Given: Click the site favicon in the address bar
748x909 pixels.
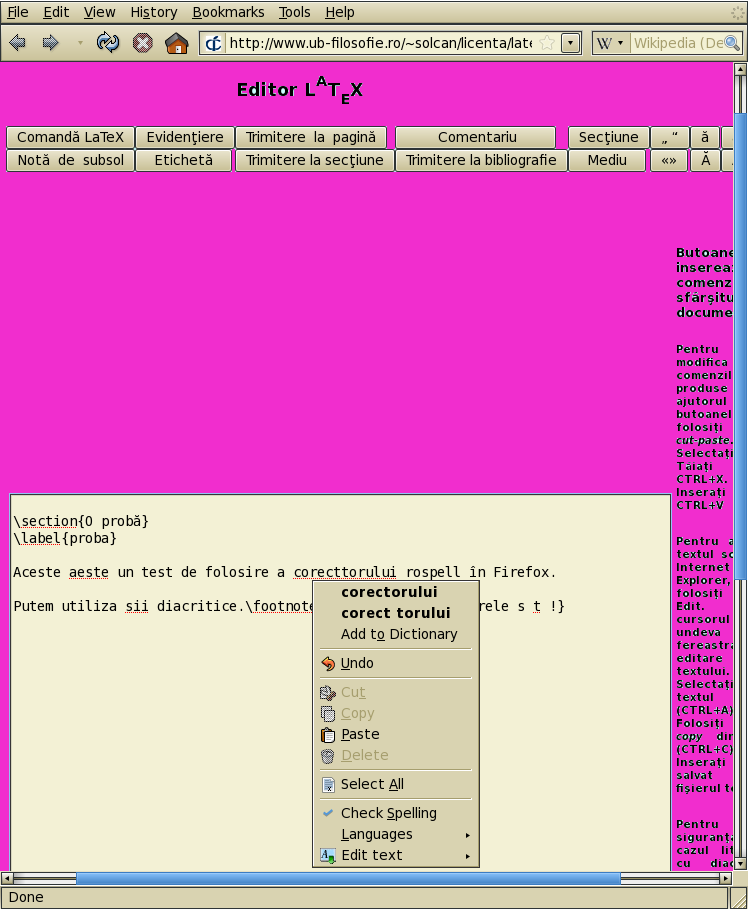Looking at the screenshot, I should (213, 43).
